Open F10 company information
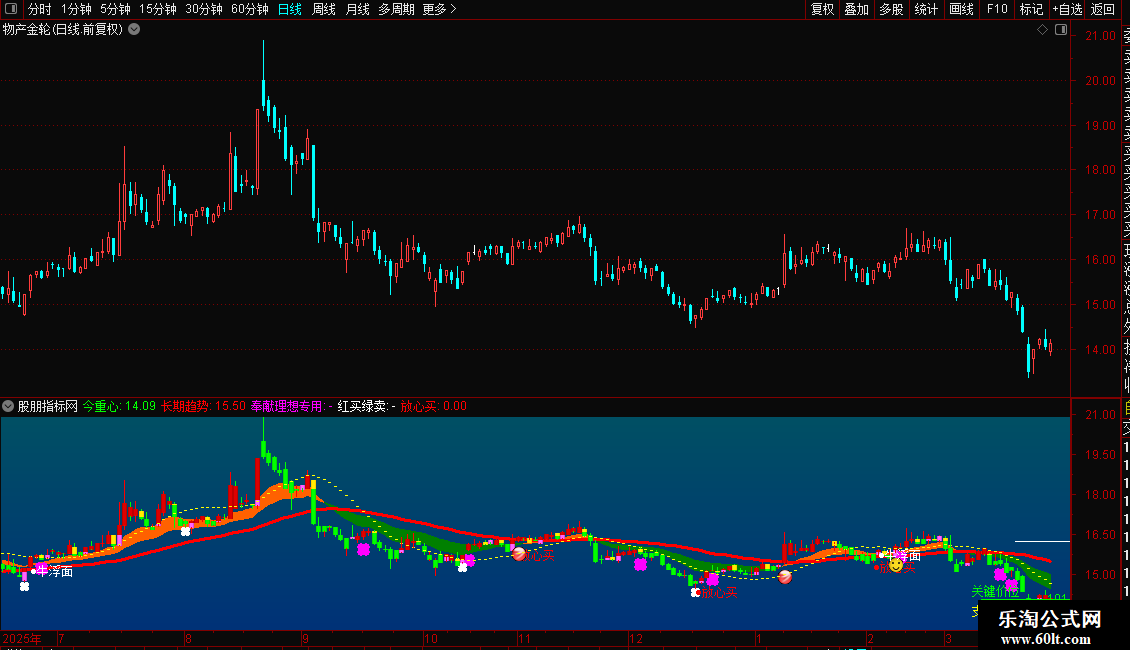 pyautogui.click(x=997, y=9)
